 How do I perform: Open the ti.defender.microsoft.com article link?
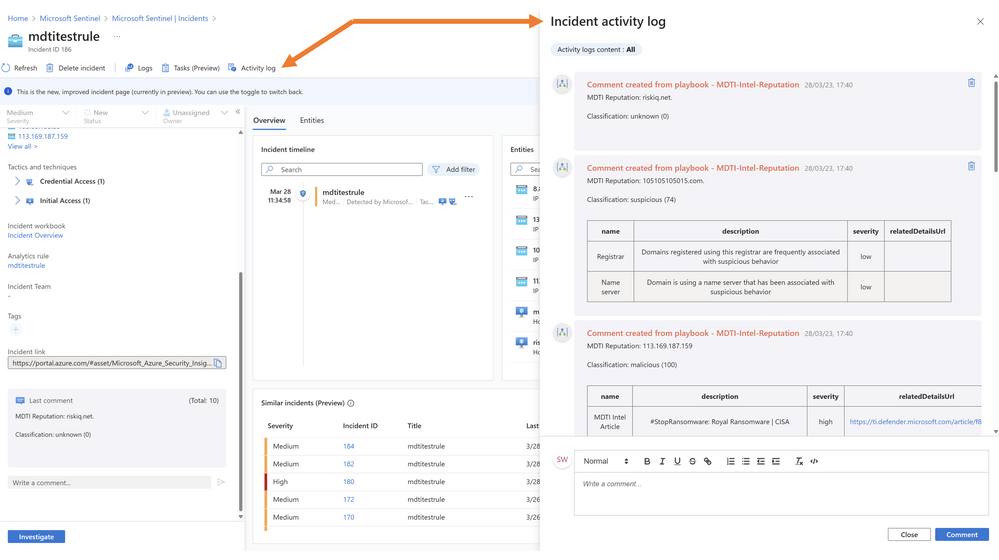pos(915,422)
